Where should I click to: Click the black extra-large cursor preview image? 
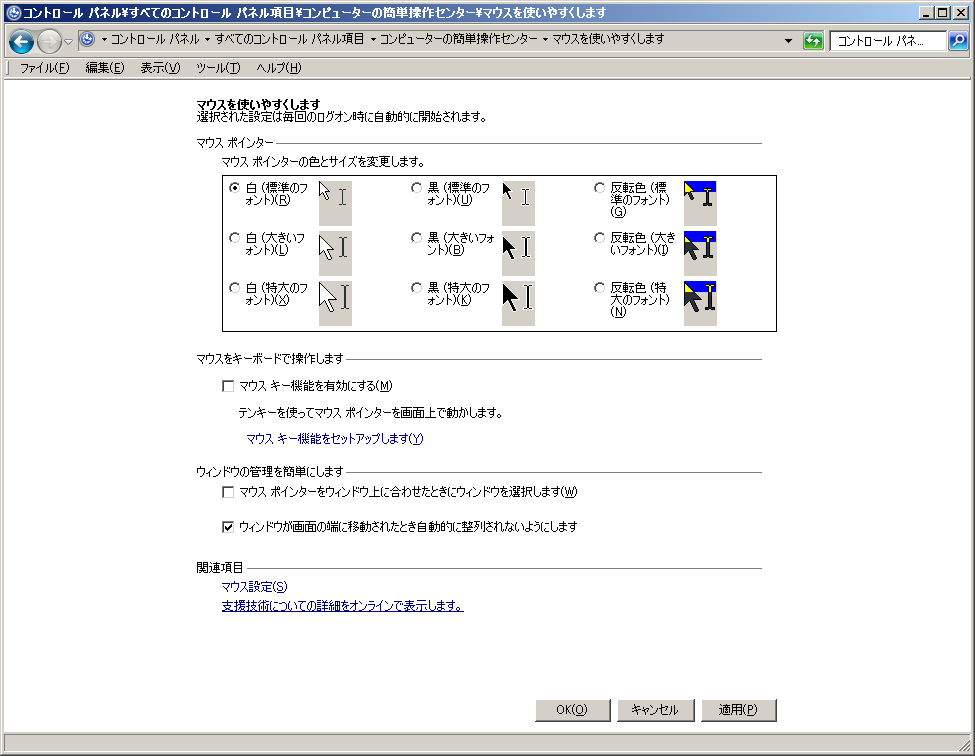518,303
